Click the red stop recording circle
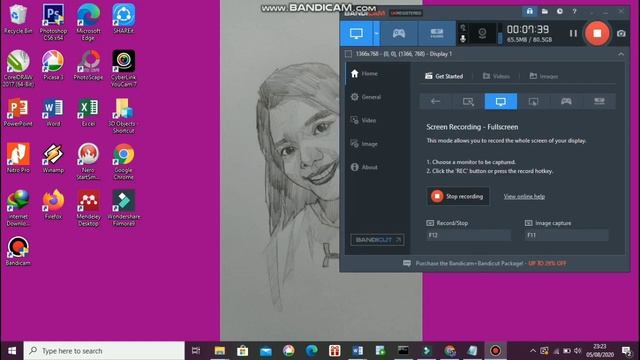The width and height of the screenshot is (640, 360). coord(597,33)
